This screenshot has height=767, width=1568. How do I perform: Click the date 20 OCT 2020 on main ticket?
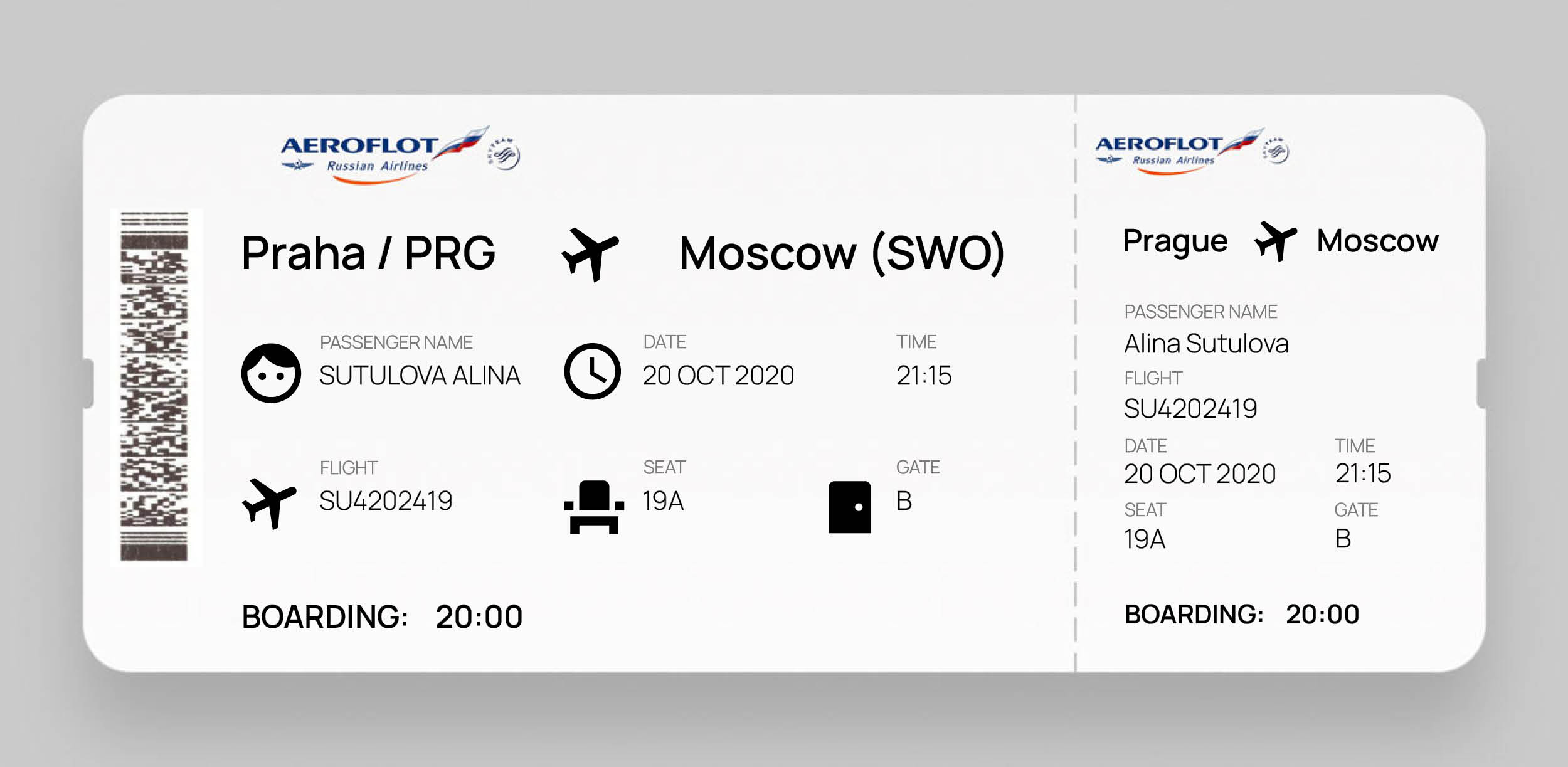click(718, 376)
